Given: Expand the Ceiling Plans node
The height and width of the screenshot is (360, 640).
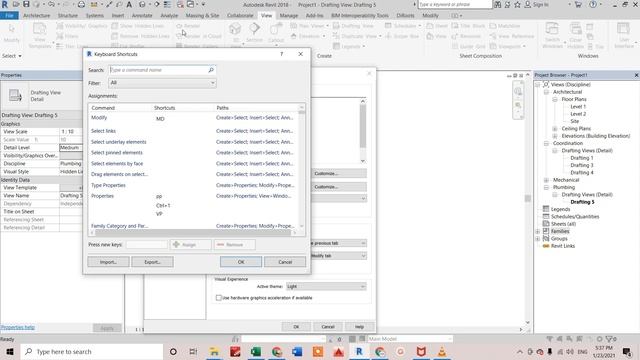Looking at the screenshot, I should pyautogui.click(x=555, y=129).
